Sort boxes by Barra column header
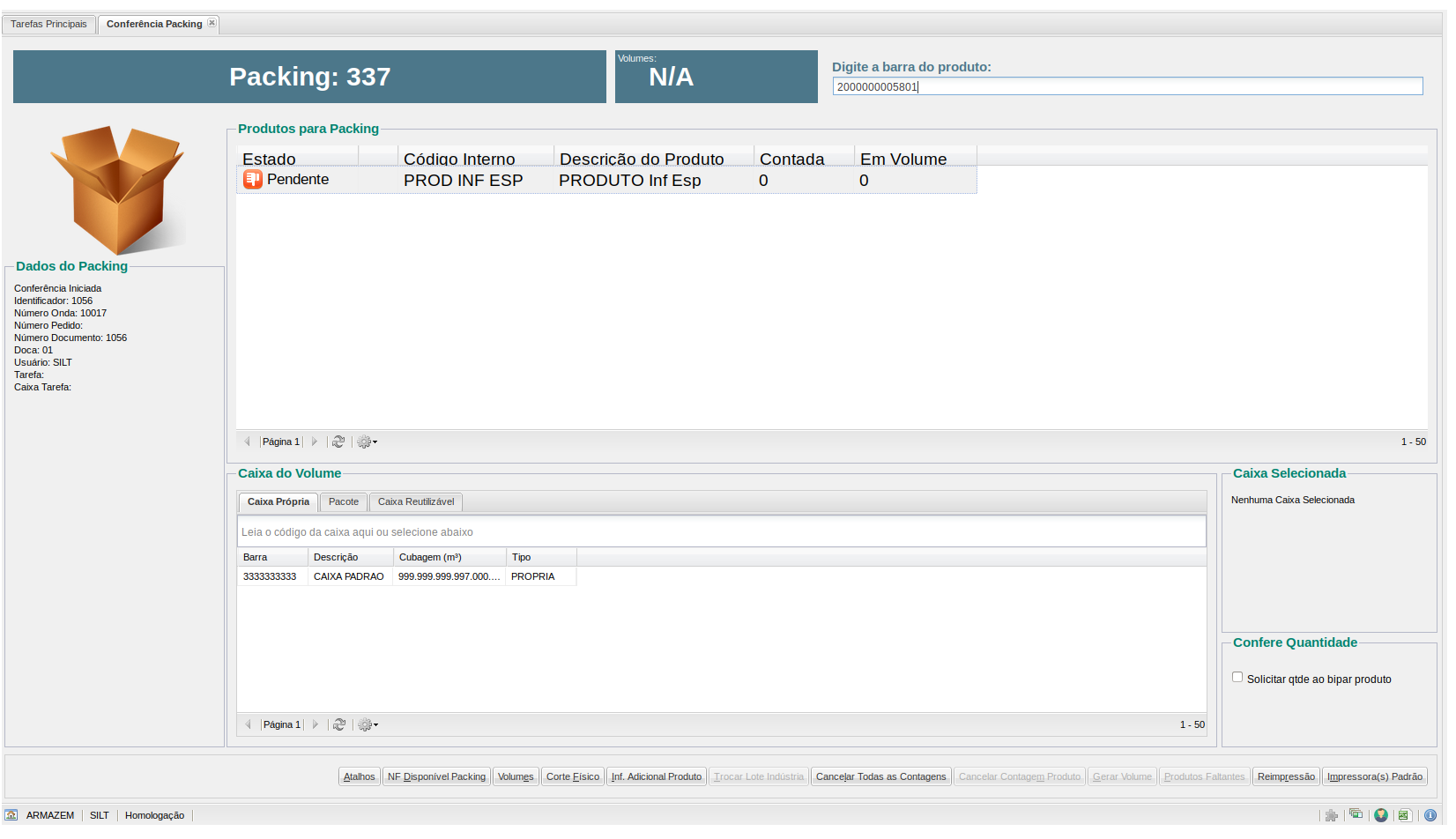Screen dimensions: 1456x839 (272, 557)
